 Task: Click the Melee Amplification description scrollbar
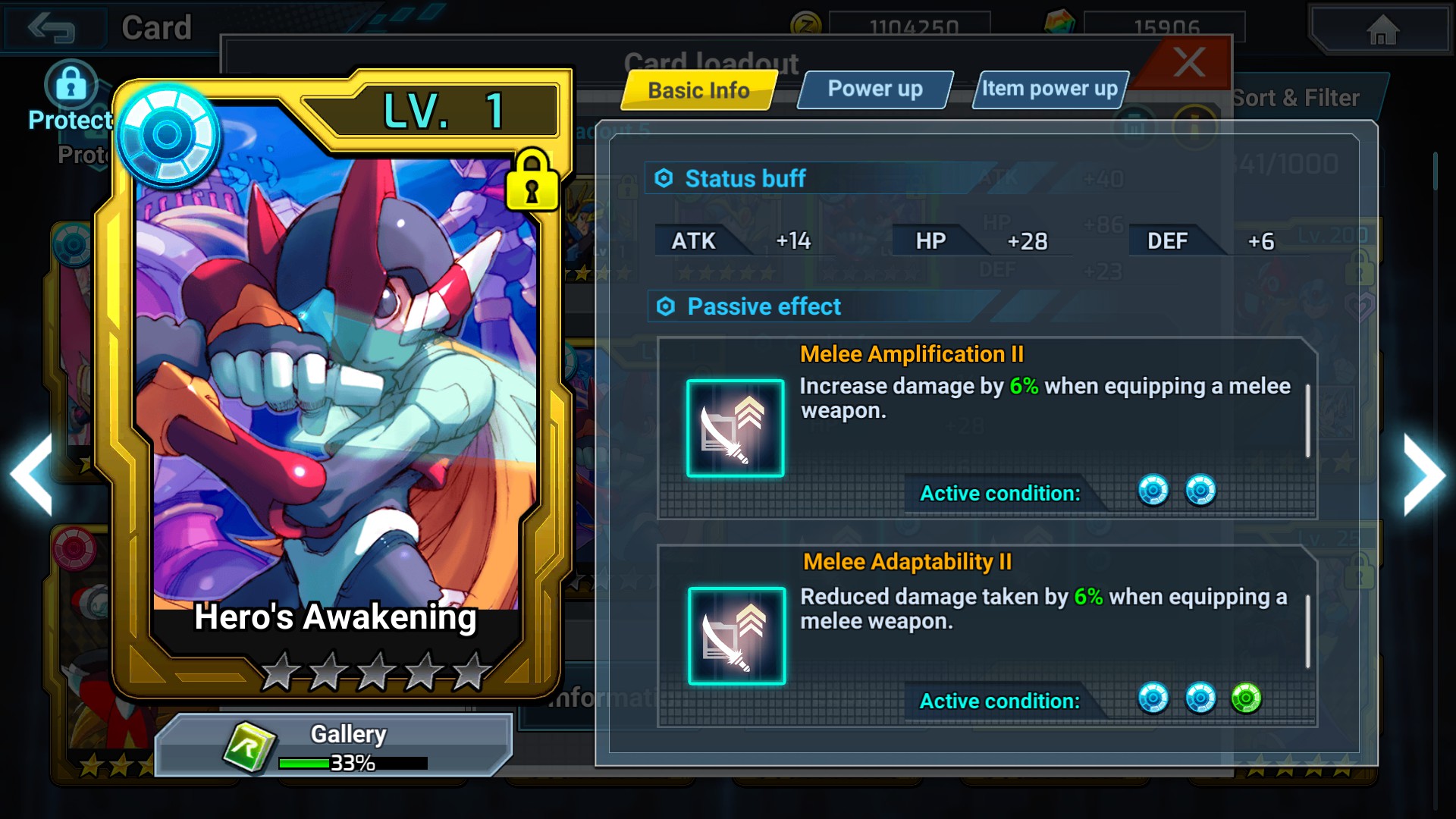pyautogui.click(x=1307, y=421)
